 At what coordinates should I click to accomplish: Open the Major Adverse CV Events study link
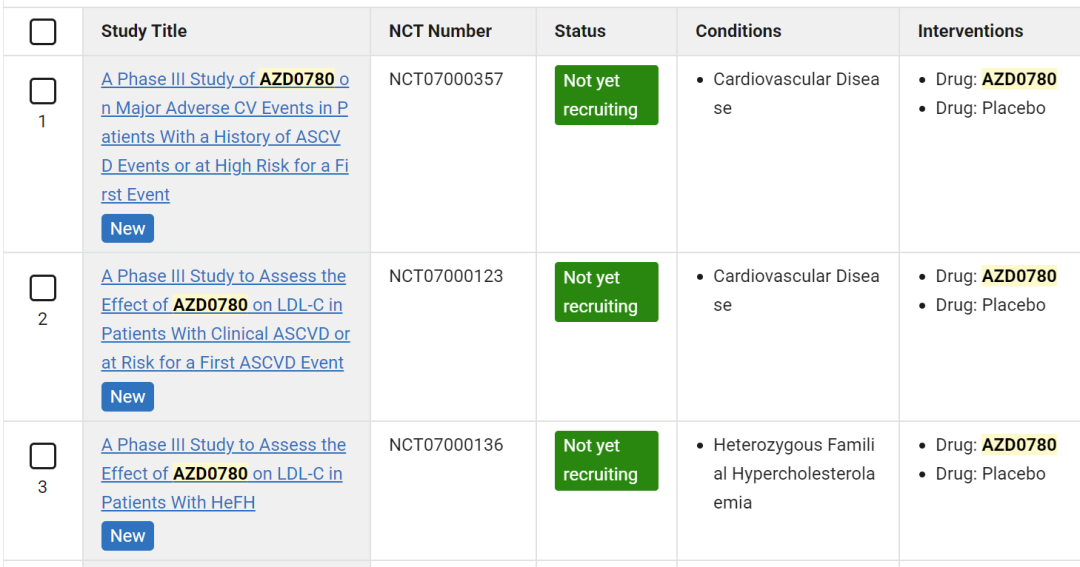click(x=225, y=136)
